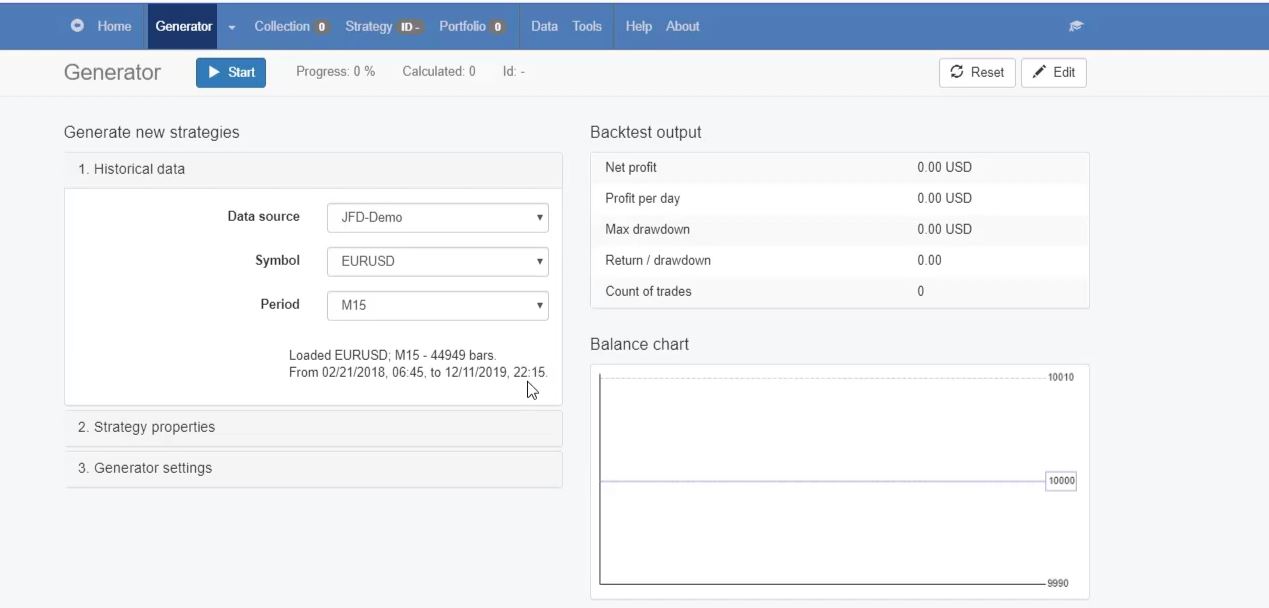Open the Tools menu

point(587,27)
